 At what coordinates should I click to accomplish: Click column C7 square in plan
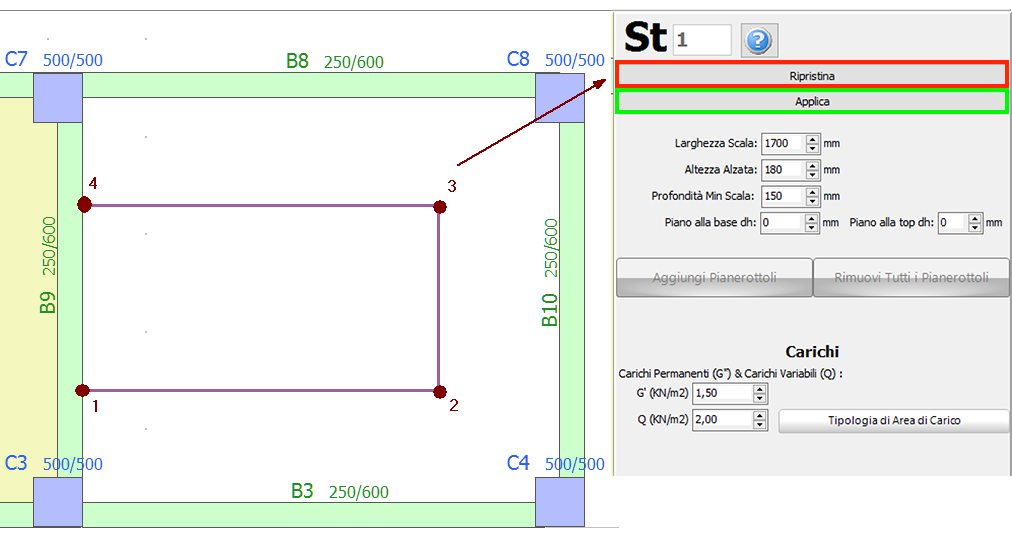[58, 97]
